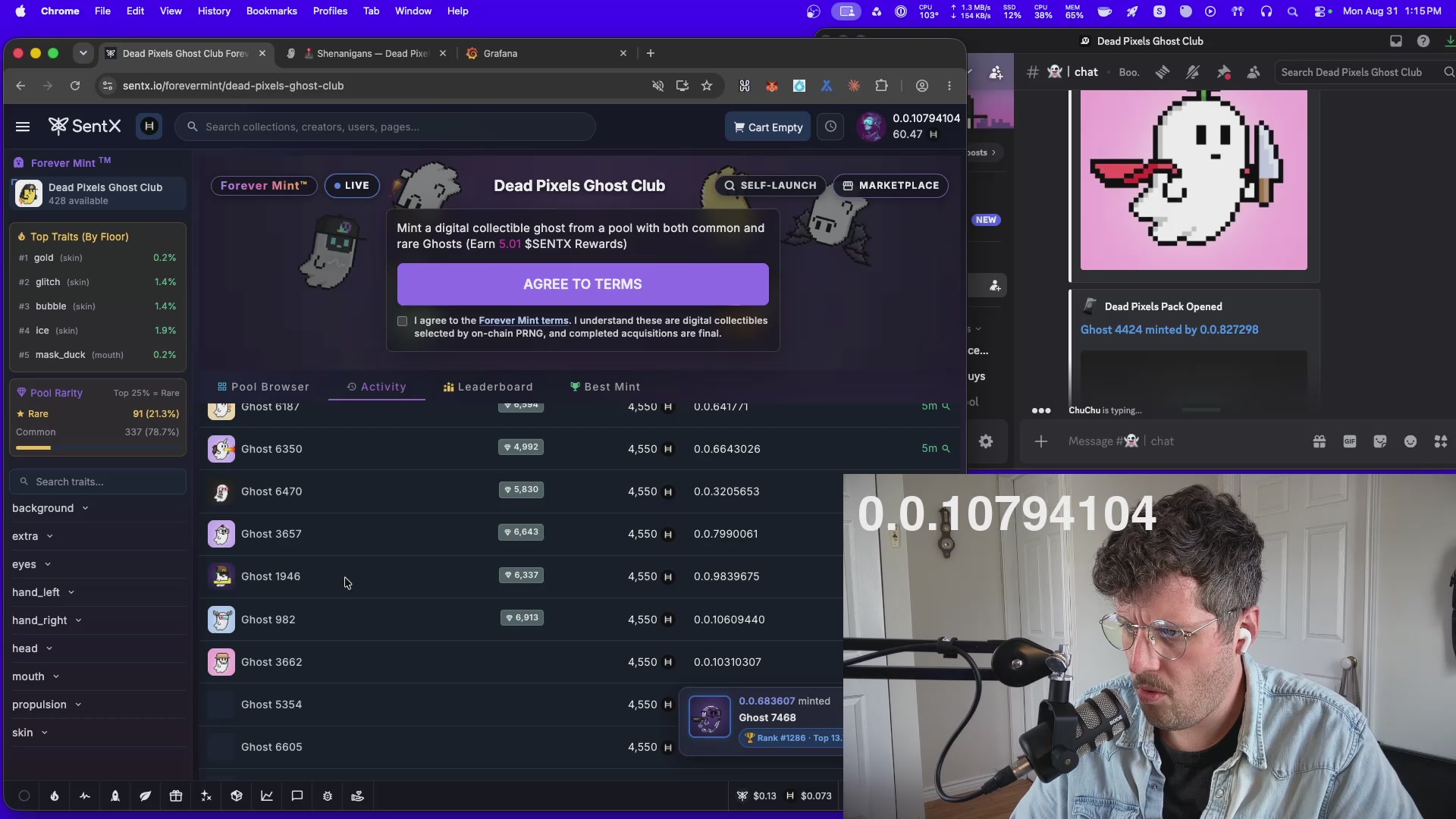This screenshot has height=819, width=1456.
Task: Click the Ghost 6350 thumbnail in activity list
Action: pyautogui.click(x=221, y=449)
